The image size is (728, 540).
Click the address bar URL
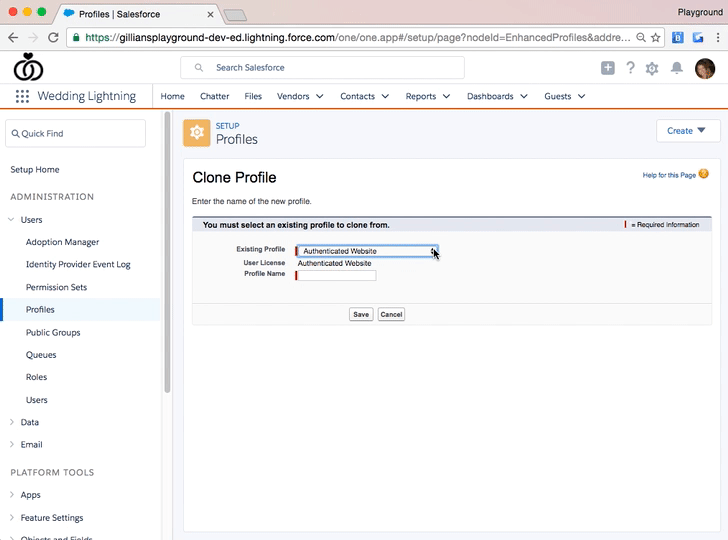358,38
